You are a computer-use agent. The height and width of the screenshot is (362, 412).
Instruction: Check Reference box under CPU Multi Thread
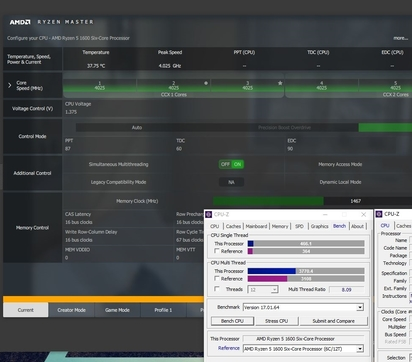click(x=217, y=278)
